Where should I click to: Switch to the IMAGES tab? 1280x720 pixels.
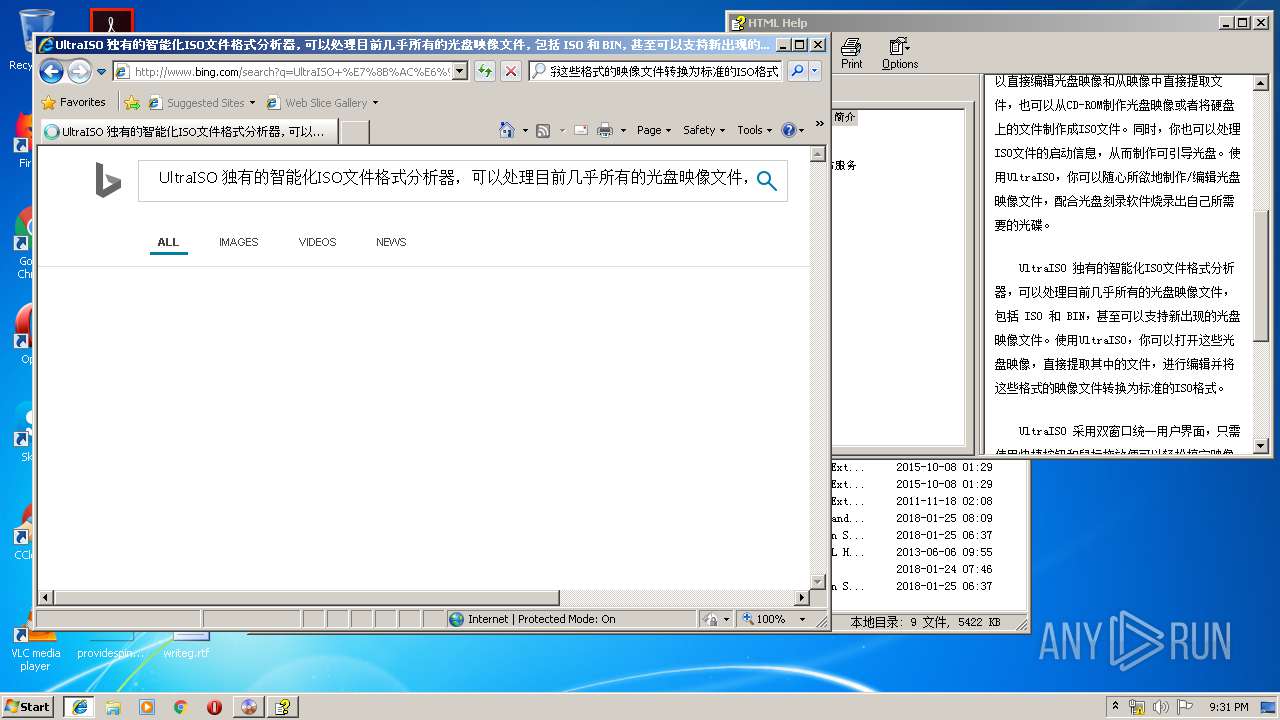point(239,242)
